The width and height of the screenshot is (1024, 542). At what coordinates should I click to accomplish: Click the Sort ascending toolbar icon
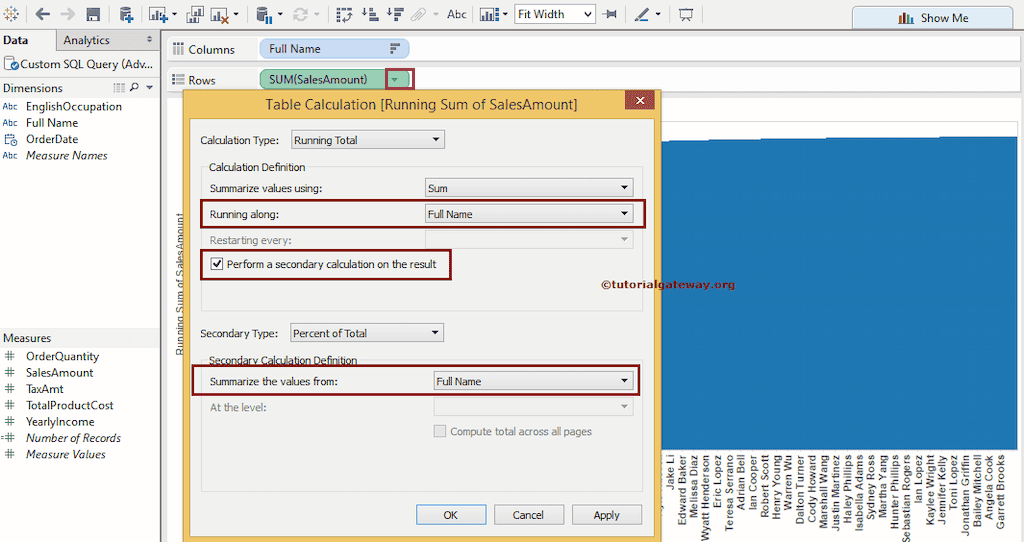pyautogui.click(x=369, y=15)
